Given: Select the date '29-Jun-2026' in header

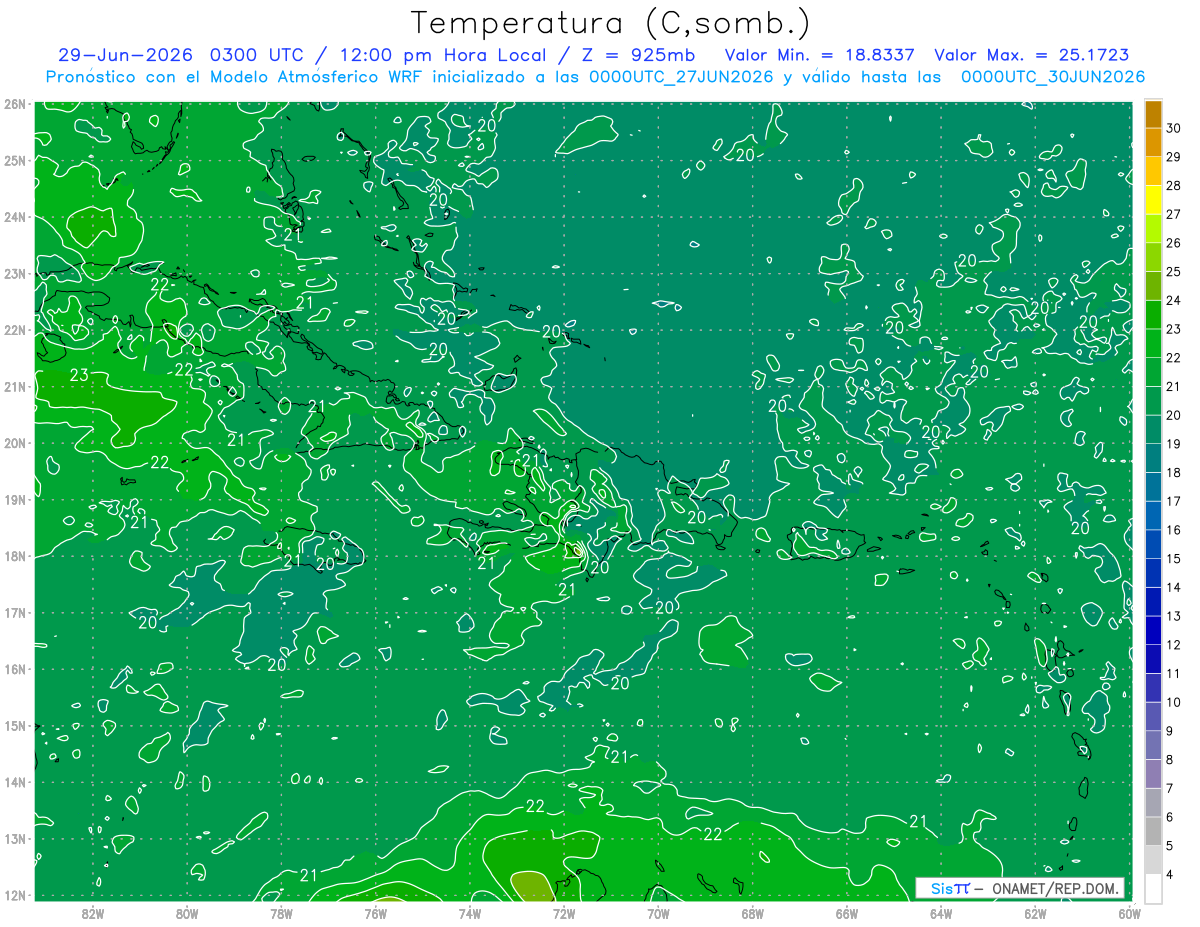Looking at the screenshot, I should click(x=126, y=54).
